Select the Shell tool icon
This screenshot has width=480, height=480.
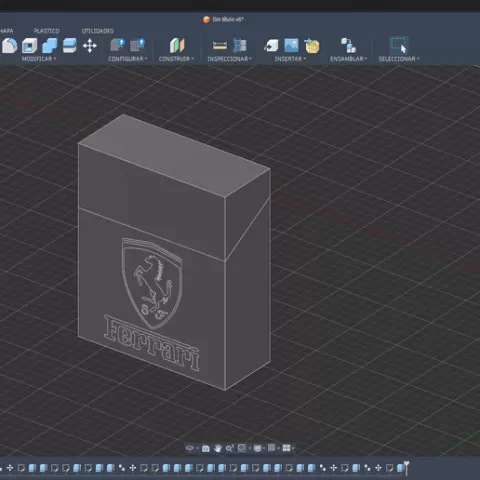[x=30, y=46]
